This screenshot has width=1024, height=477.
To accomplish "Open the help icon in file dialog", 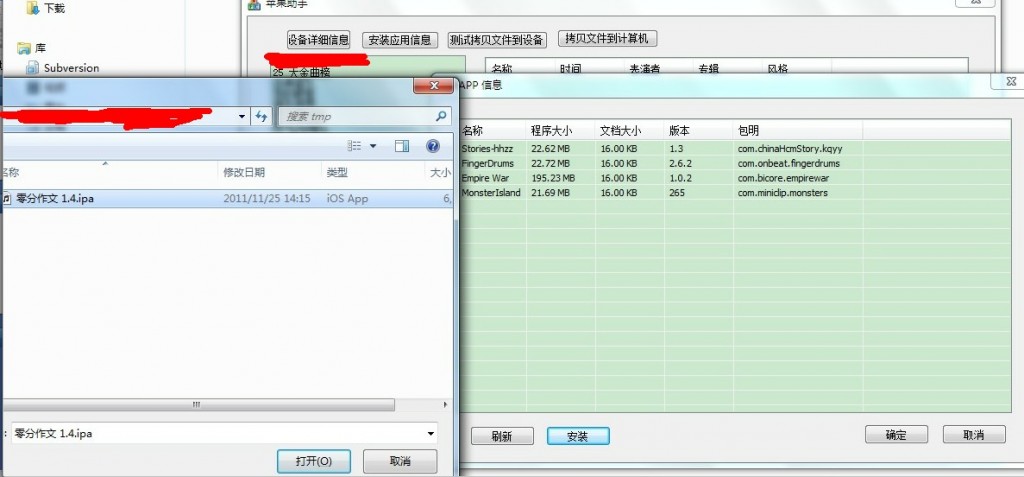I will (433, 146).
